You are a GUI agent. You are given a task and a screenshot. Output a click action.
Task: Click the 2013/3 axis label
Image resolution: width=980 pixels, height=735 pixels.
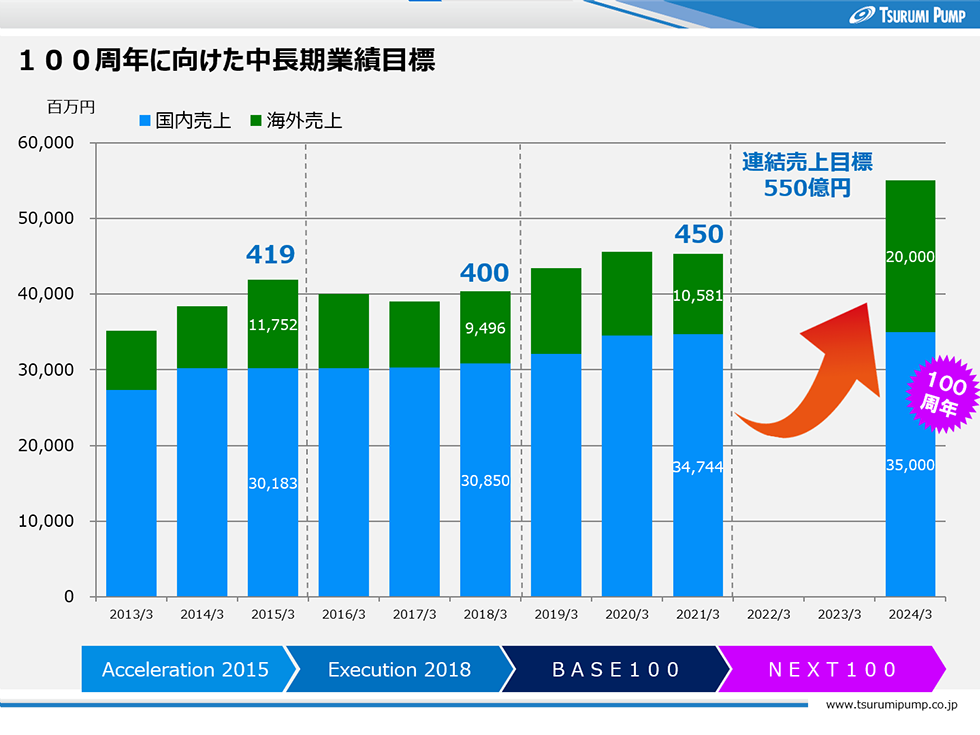click(131, 614)
